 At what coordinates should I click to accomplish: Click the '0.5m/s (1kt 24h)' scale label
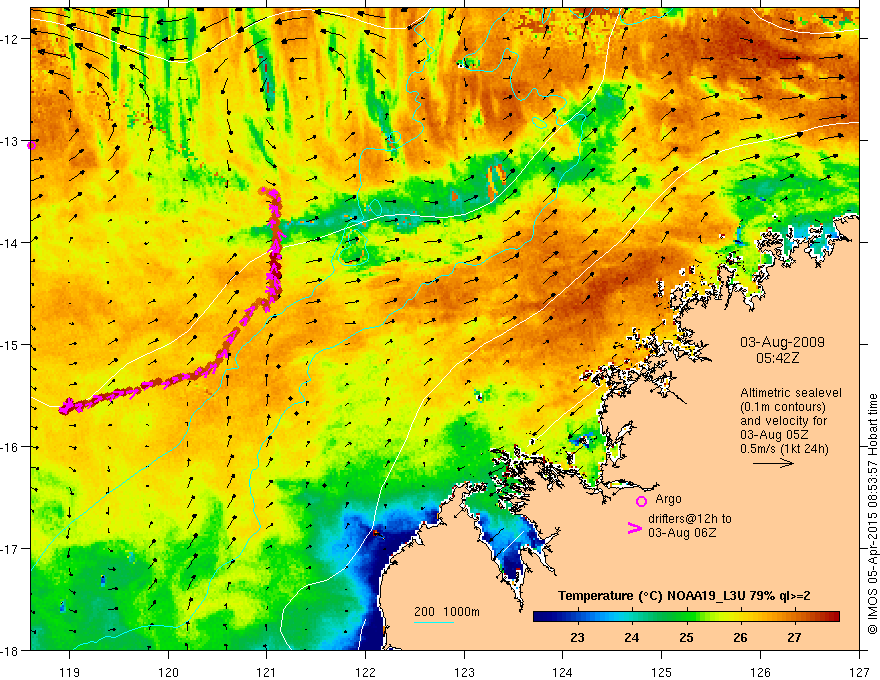coord(784,449)
